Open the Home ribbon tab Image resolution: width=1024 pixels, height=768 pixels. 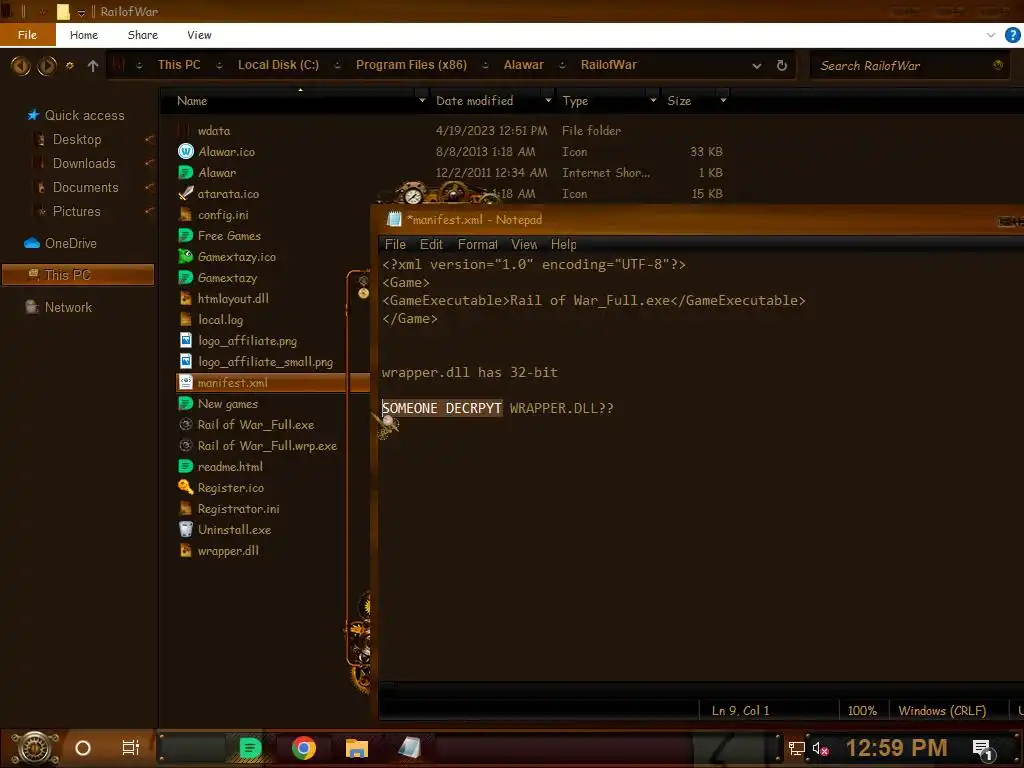[84, 35]
